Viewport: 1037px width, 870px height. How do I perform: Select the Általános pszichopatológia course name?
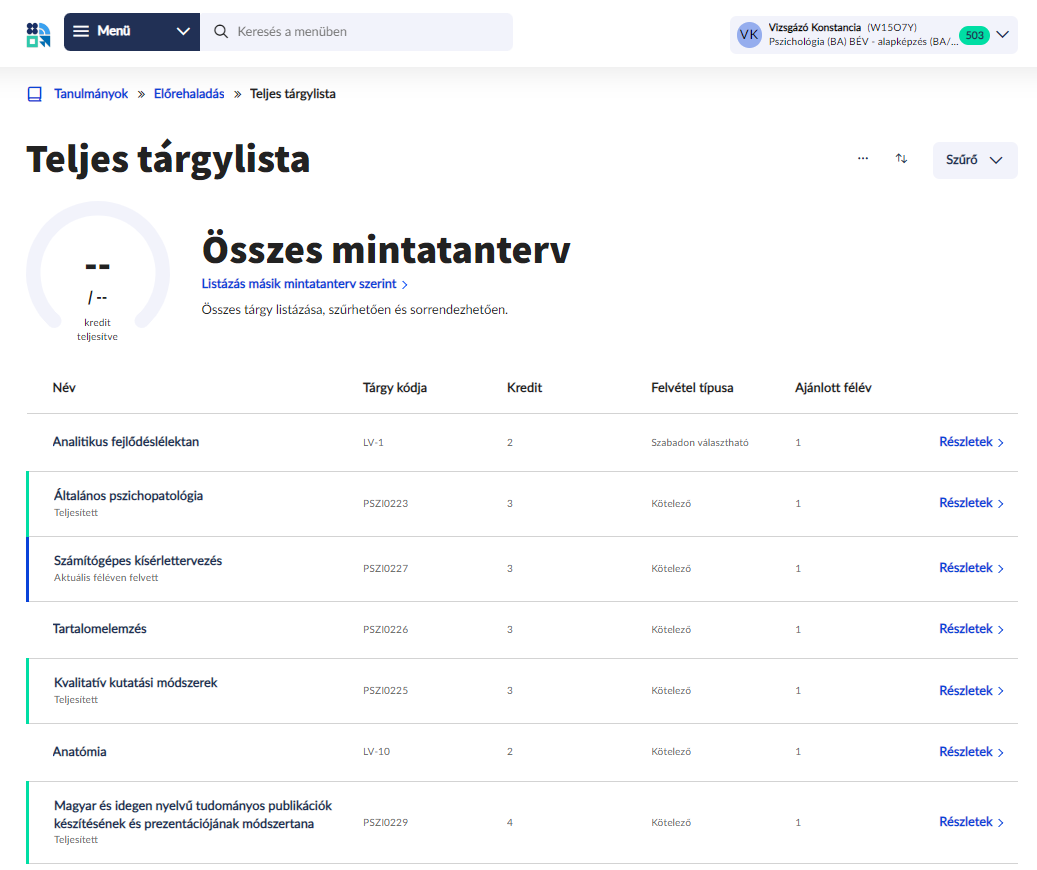[x=128, y=496]
